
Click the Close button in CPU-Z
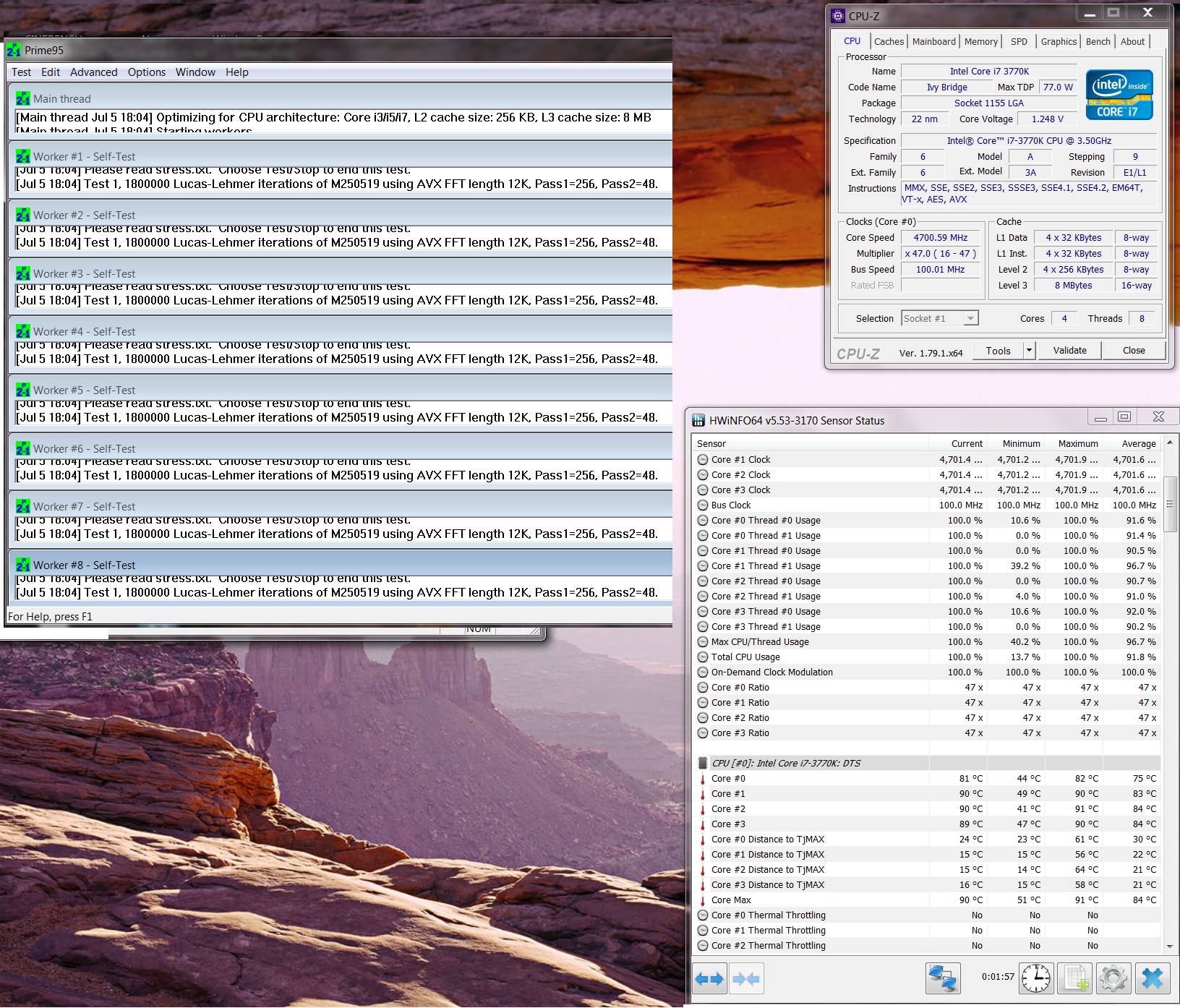1134,351
